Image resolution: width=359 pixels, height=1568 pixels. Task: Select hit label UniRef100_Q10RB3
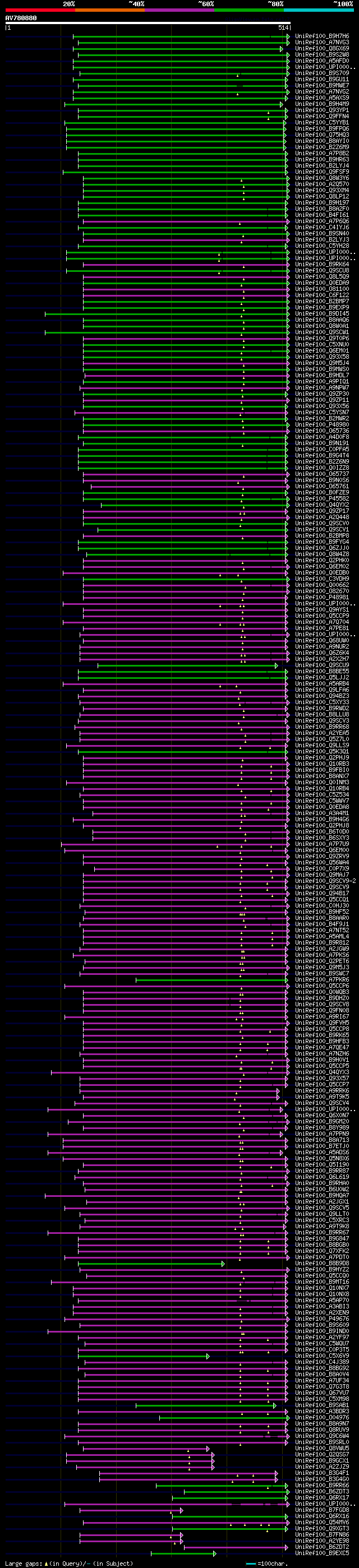[x=323, y=764]
